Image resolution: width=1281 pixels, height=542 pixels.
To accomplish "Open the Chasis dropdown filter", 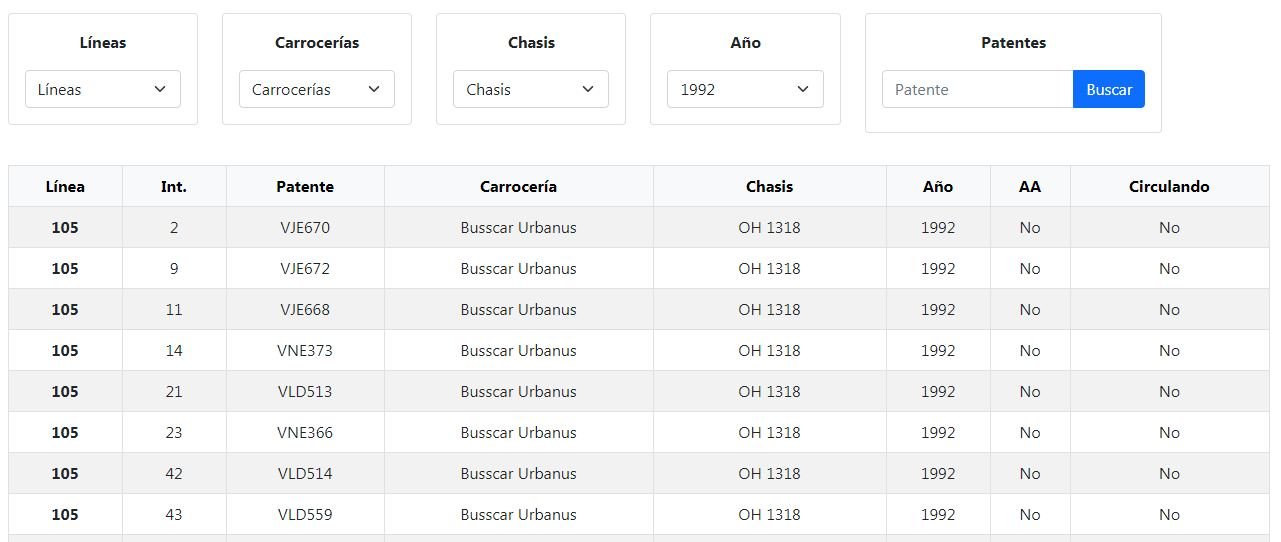I will click(x=531, y=89).
